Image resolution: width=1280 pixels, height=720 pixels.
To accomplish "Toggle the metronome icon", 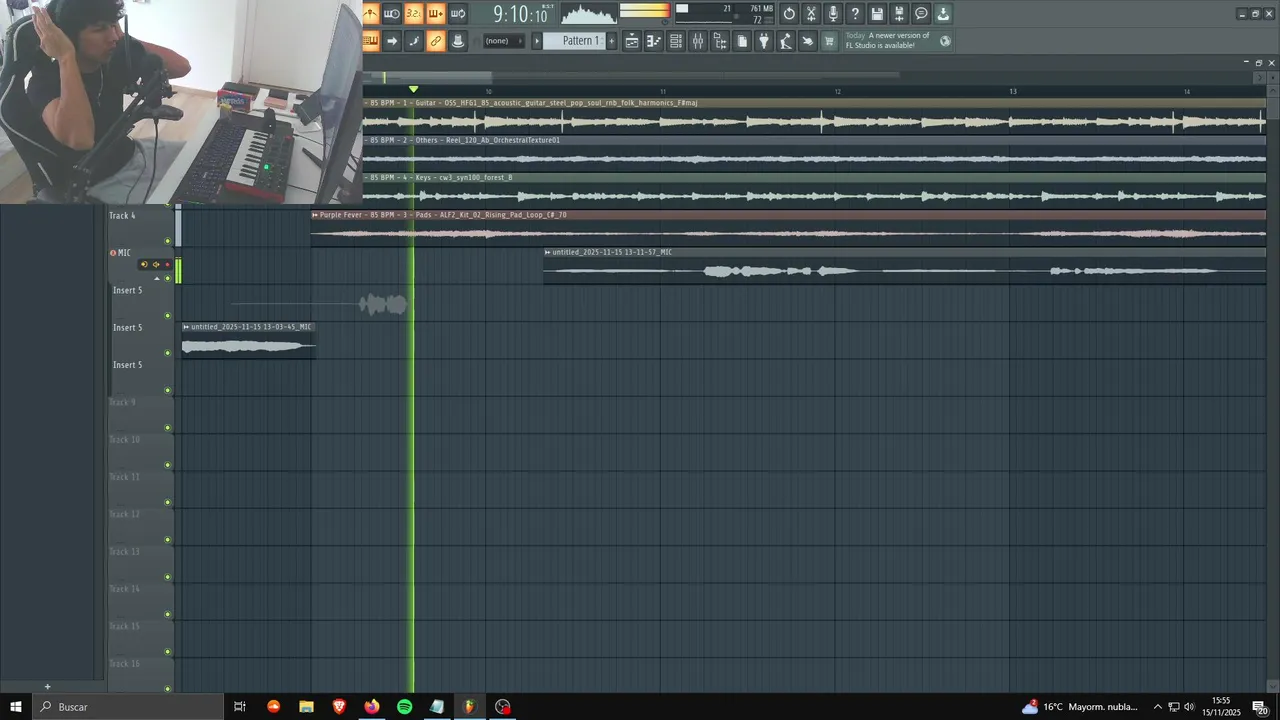I will 370,14.
